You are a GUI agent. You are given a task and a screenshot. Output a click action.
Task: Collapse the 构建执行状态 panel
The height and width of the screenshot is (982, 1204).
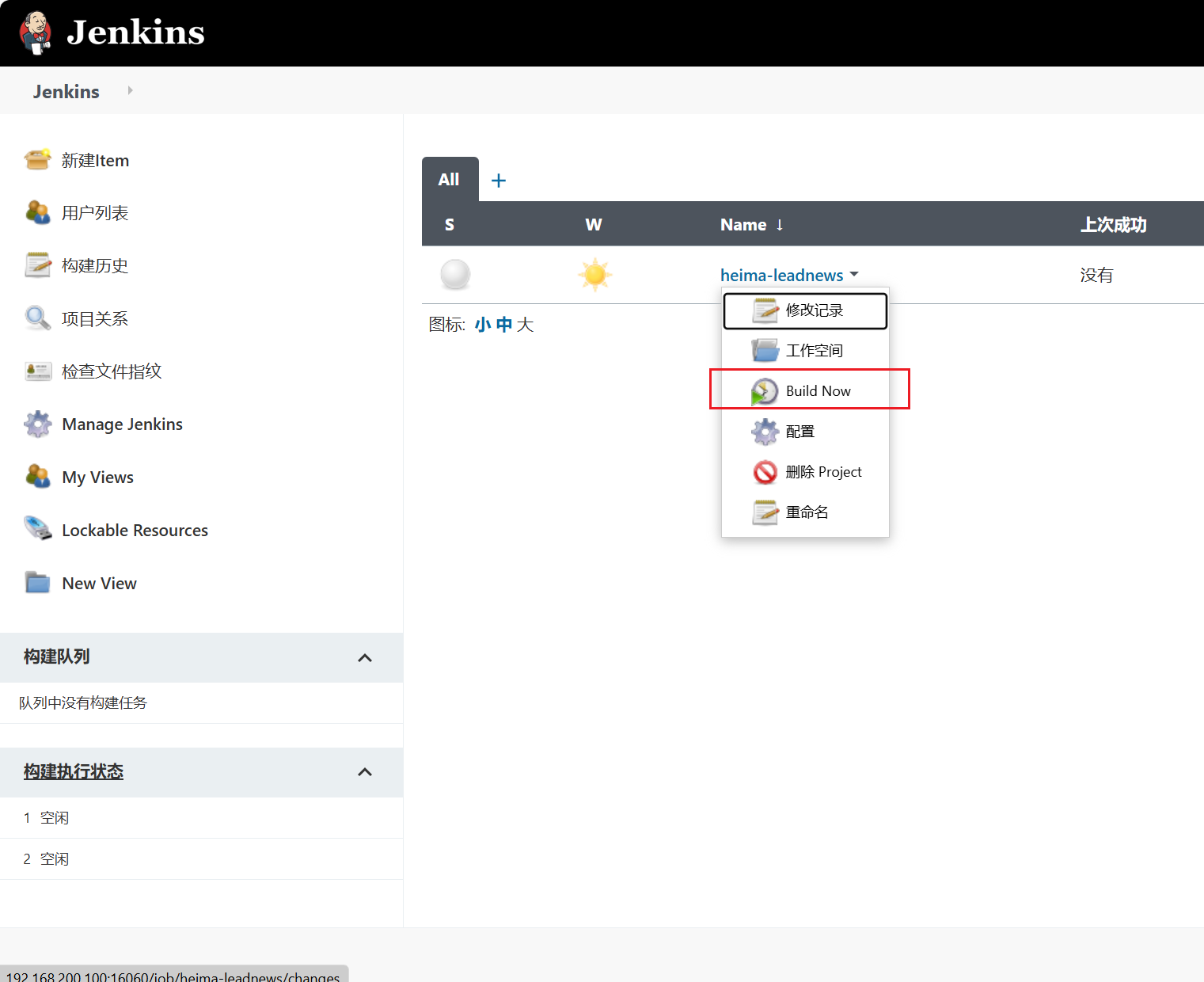[x=365, y=772]
